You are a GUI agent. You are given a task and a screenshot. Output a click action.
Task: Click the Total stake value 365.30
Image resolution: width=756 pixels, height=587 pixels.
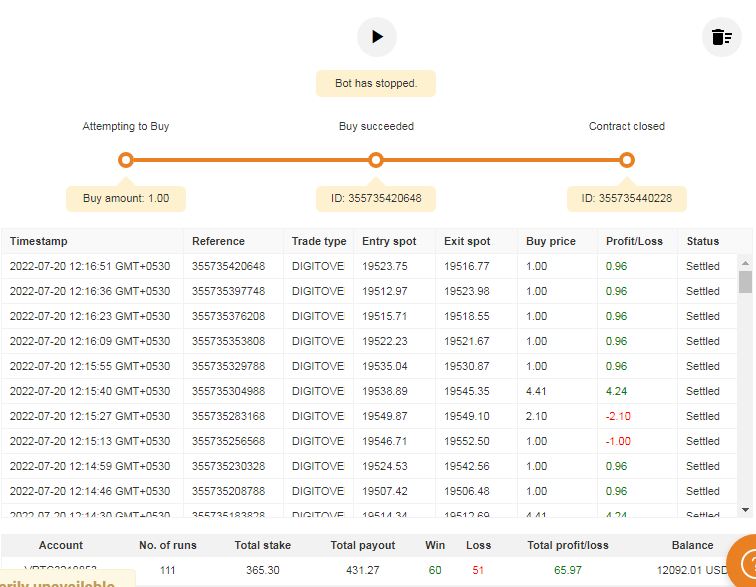[x=263, y=570]
